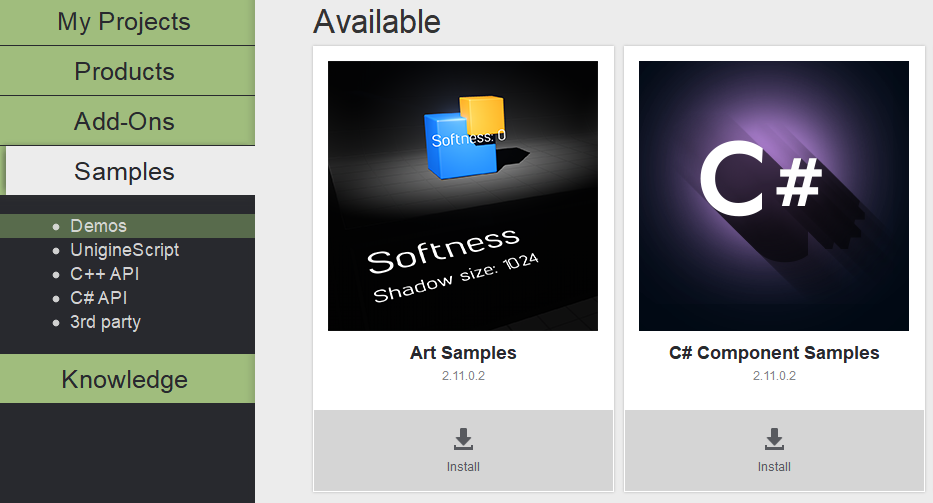
Task: Click the Art Samples title
Action: point(463,353)
